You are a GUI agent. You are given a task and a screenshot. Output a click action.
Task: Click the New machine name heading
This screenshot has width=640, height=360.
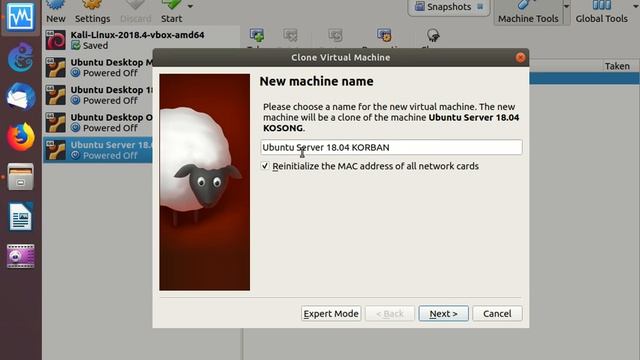pos(316,81)
